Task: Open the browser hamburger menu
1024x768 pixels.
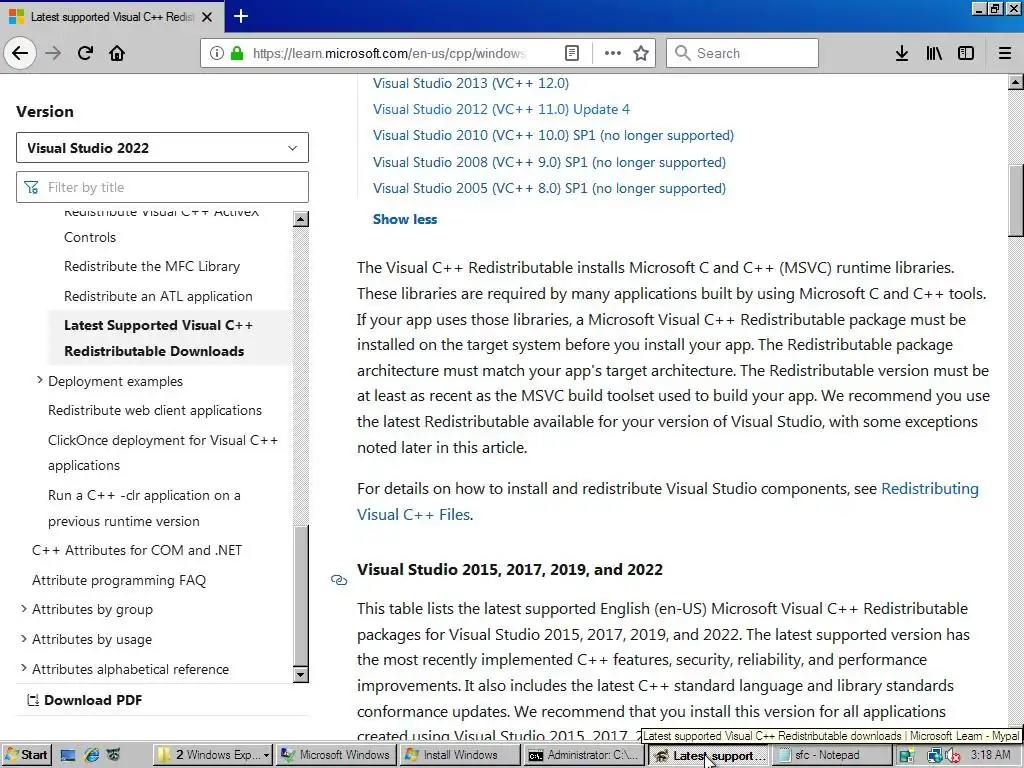Action: pyautogui.click(x=1004, y=53)
